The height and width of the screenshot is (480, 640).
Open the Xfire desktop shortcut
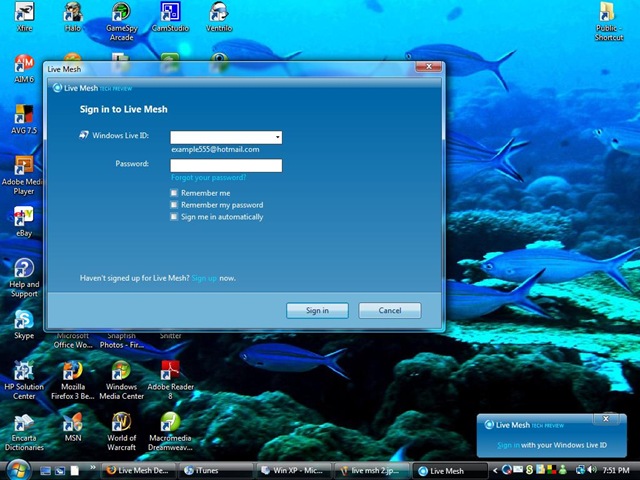click(24, 16)
